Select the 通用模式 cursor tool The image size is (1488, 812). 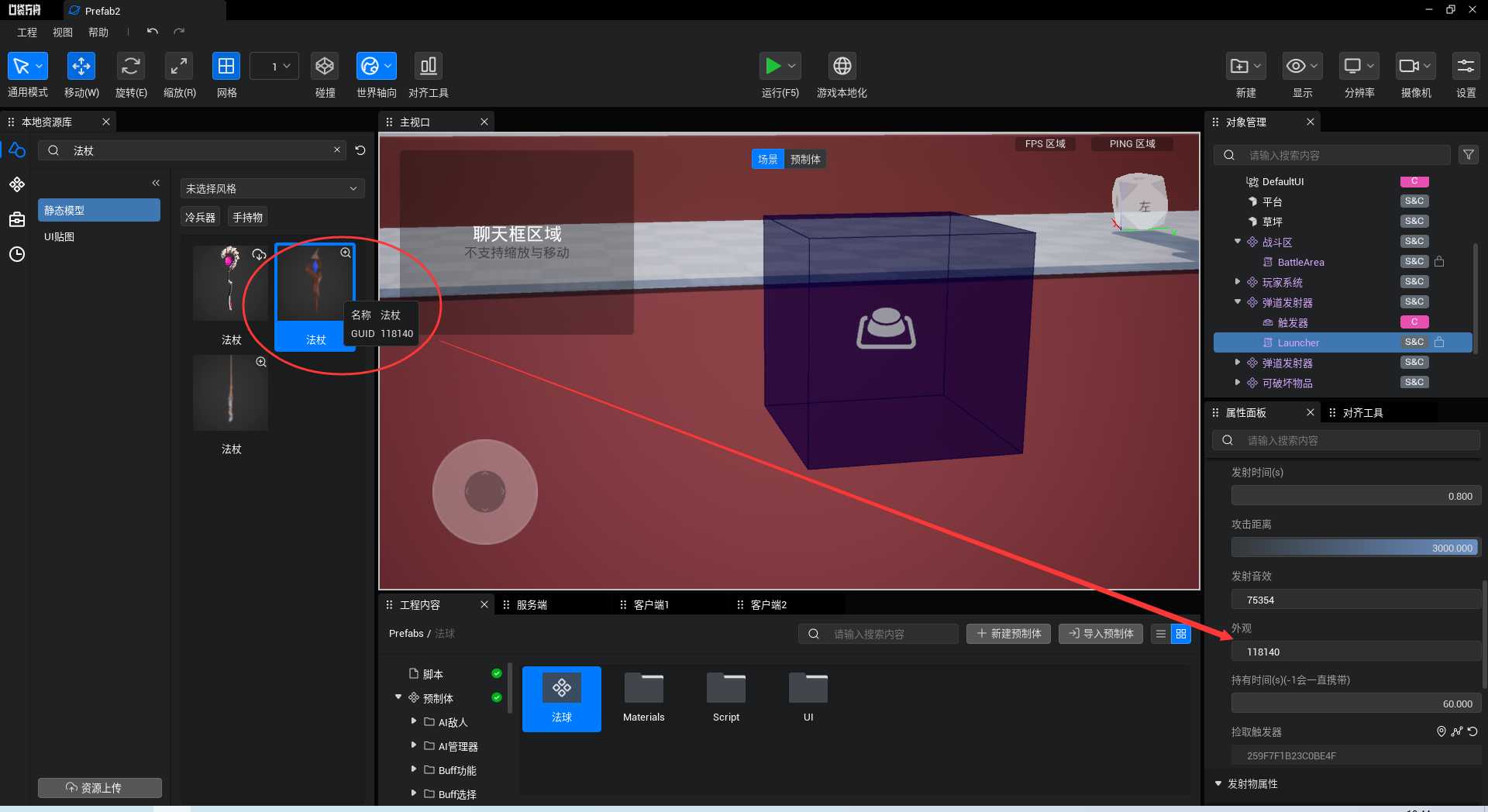27,66
